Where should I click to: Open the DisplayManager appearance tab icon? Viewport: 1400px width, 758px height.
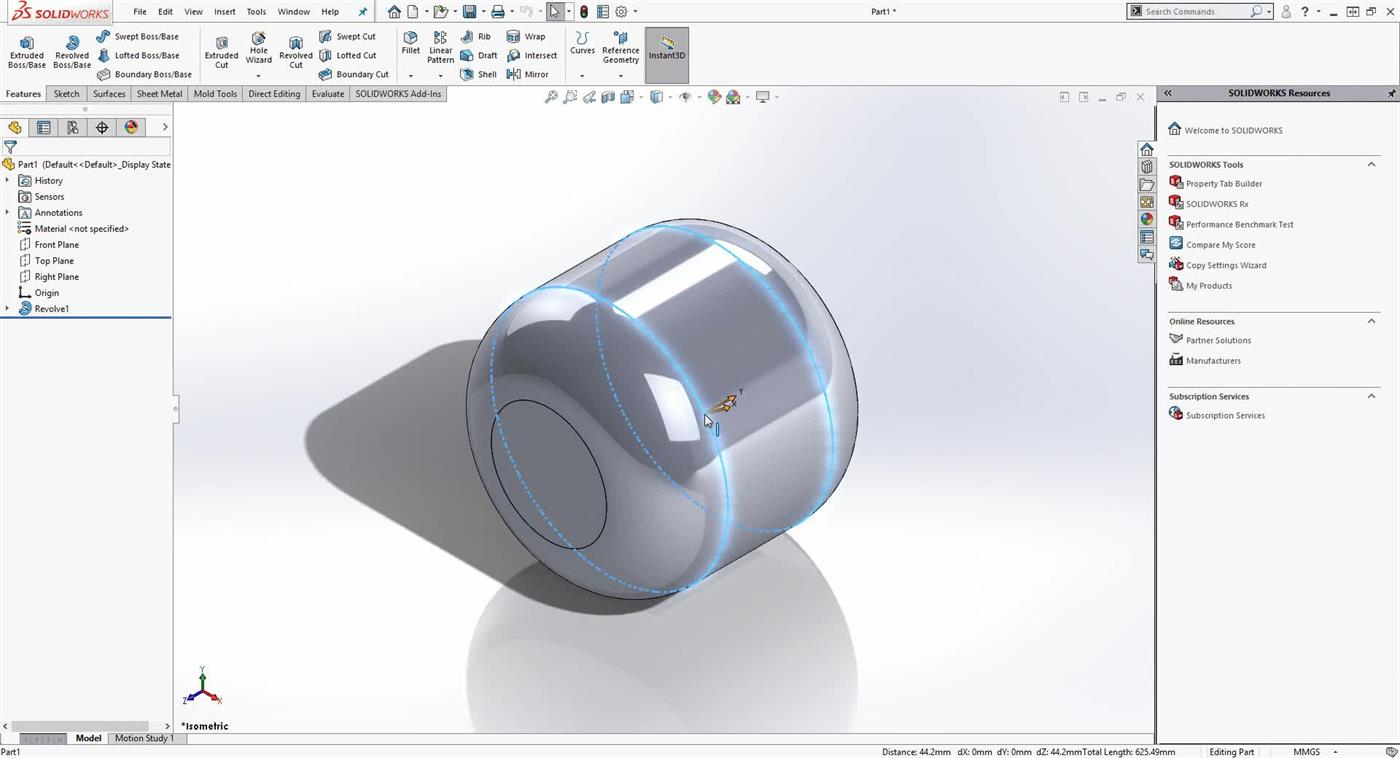[x=131, y=127]
